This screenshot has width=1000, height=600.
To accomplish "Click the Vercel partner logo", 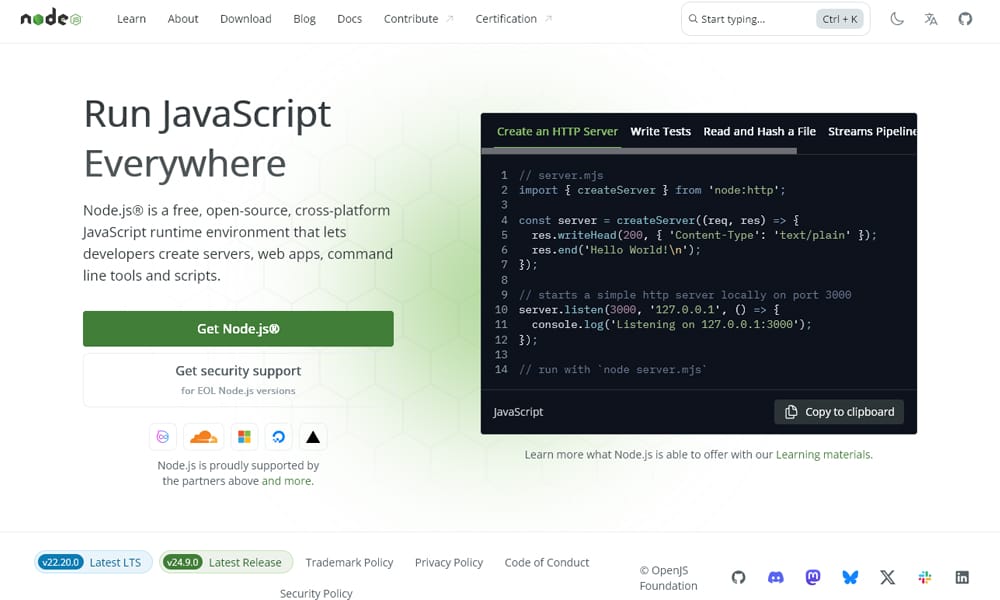I will coord(312,435).
